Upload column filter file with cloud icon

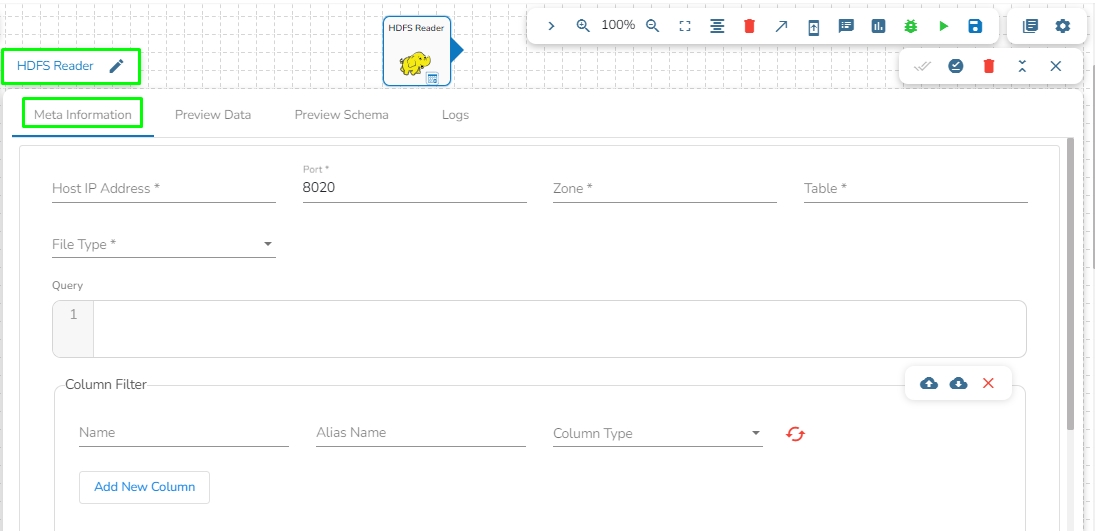[x=929, y=383]
